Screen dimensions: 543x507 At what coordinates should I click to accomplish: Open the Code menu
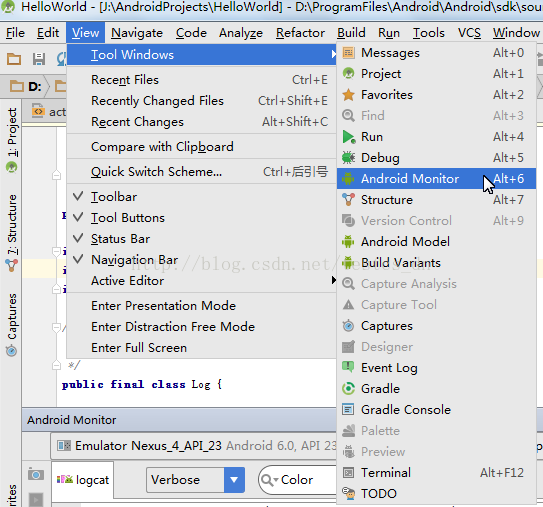(191, 33)
